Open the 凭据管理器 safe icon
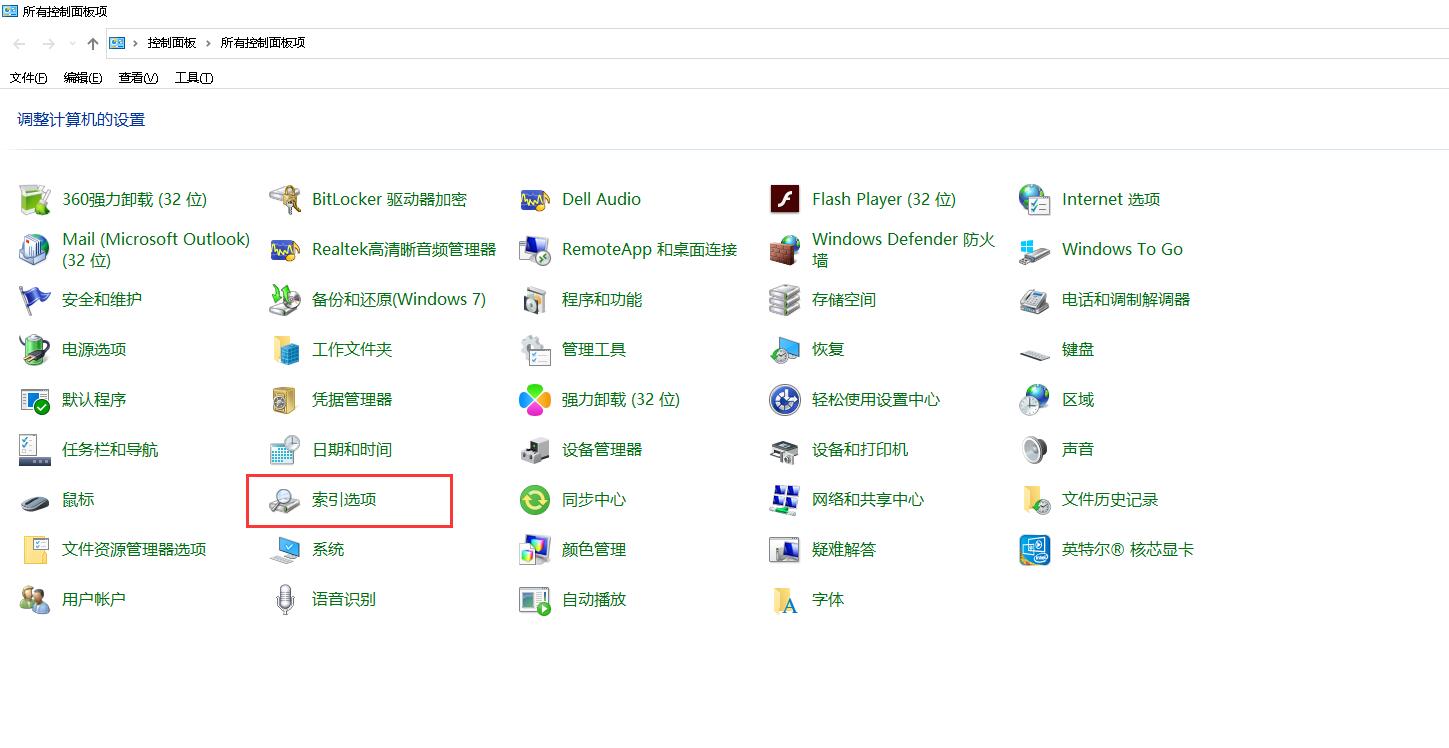Image resolution: width=1449 pixels, height=748 pixels. (x=285, y=399)
